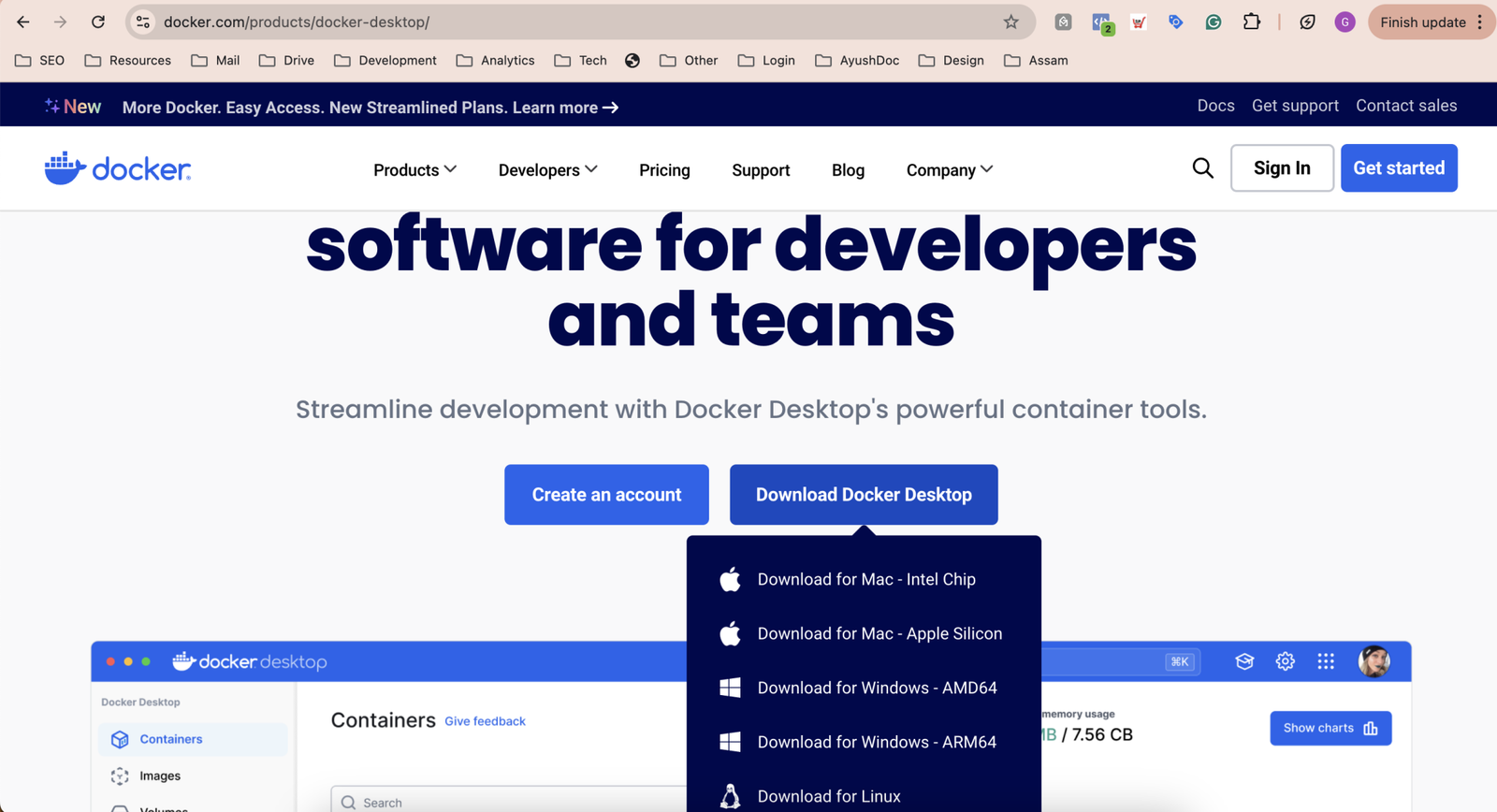Image resolution: width=1497 pixels, height=812 pixels.
Task: Click the Learning center graduation cap icon
Action: point(1244,661)
